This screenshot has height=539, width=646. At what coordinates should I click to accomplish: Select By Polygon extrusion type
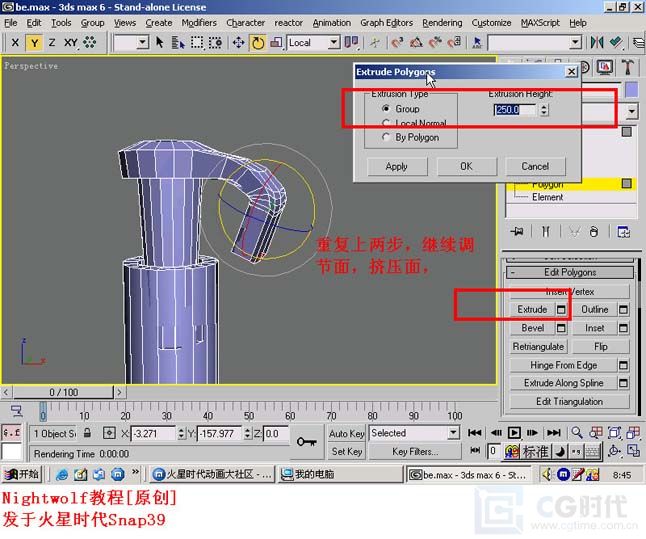point(410,137)
